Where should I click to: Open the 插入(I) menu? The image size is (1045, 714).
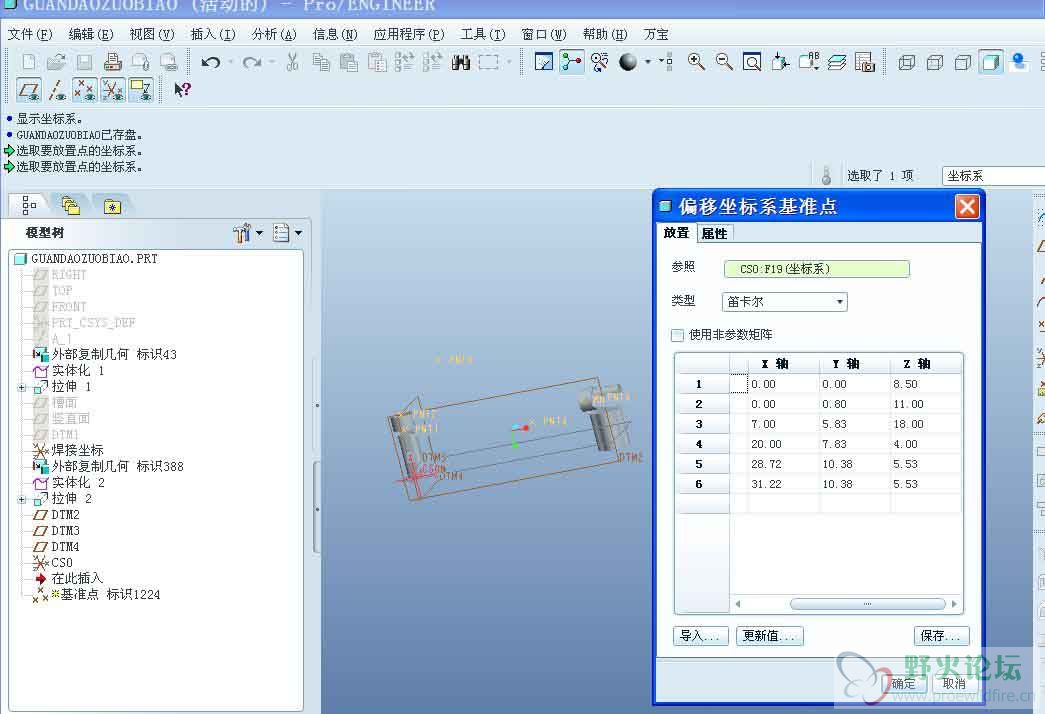point(213,34)
